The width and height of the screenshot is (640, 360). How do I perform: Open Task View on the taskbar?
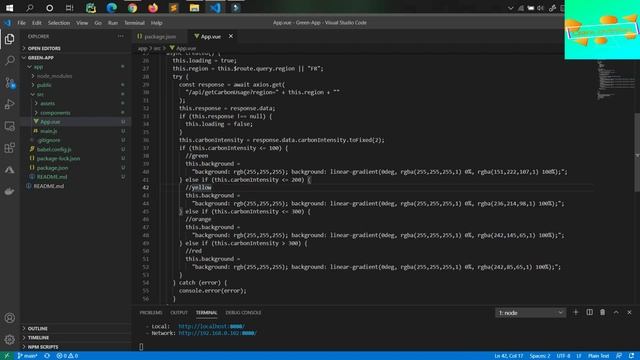pyautogui.click(x=70, y=8)
